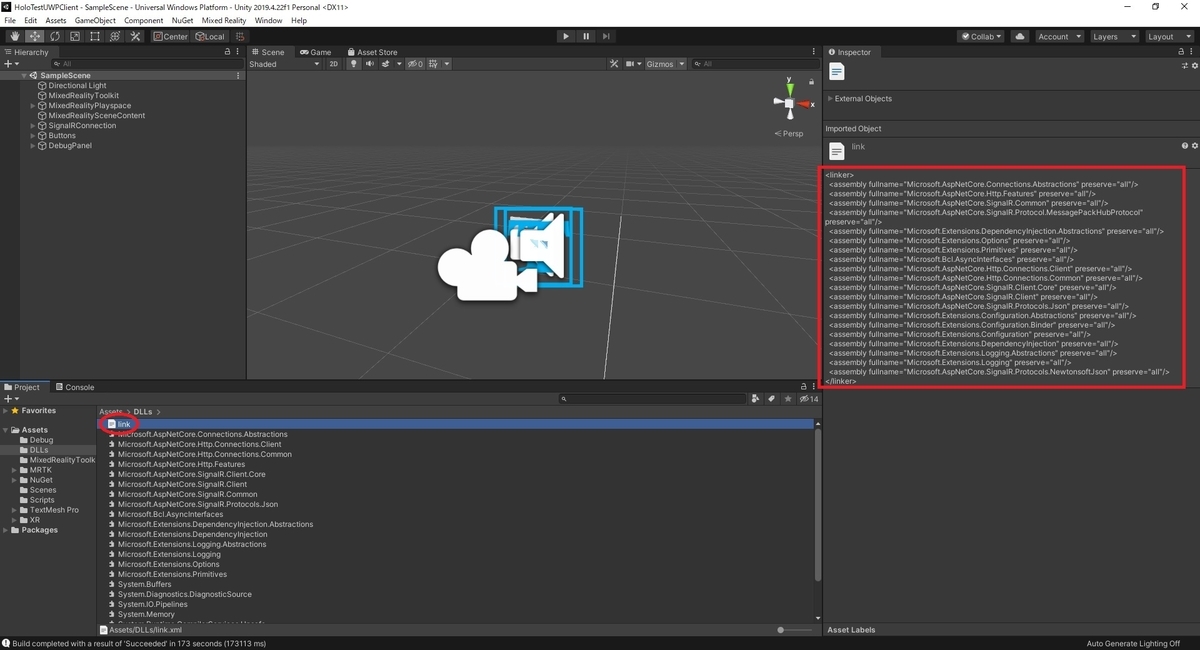The width and height of the screenshot is (1200, 650).
Task: Toggle scene effects
Action: [x=388, y=64]
